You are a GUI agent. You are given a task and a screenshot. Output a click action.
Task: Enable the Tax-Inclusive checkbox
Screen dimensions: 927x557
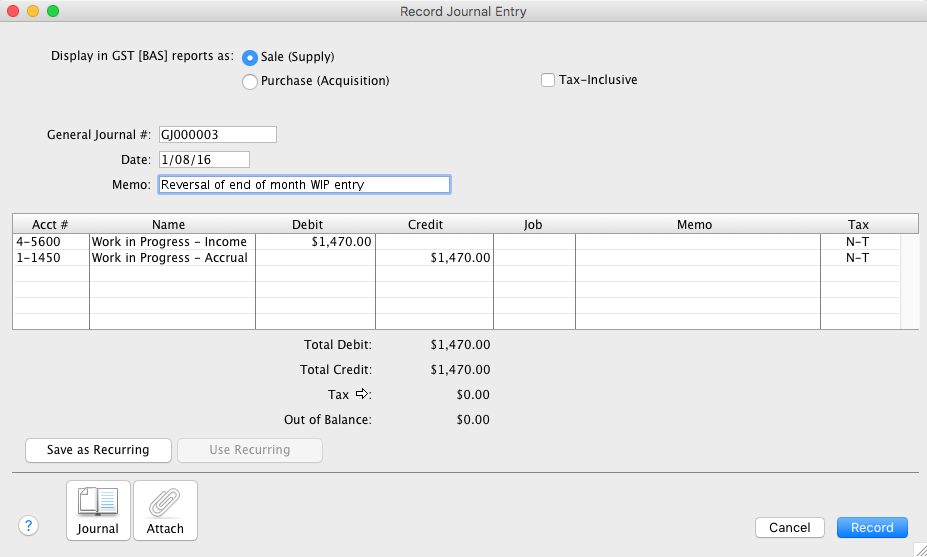tap(548, 80)
